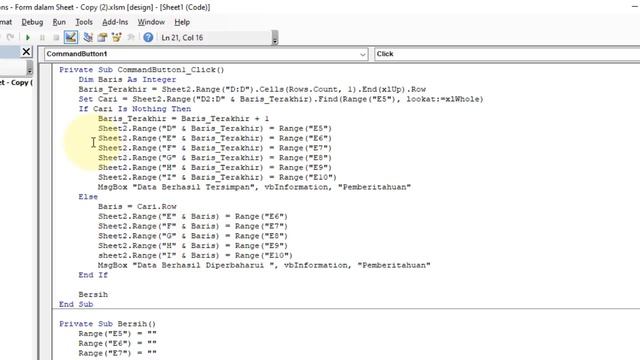Open the Help menu
Viewport: 640px width, 360px height.
point(182,22)
